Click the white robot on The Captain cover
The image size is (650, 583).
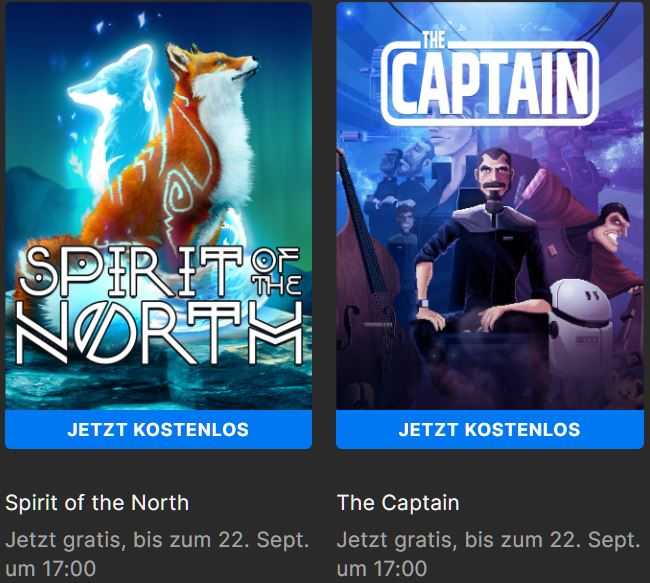(x=580, y=323)
